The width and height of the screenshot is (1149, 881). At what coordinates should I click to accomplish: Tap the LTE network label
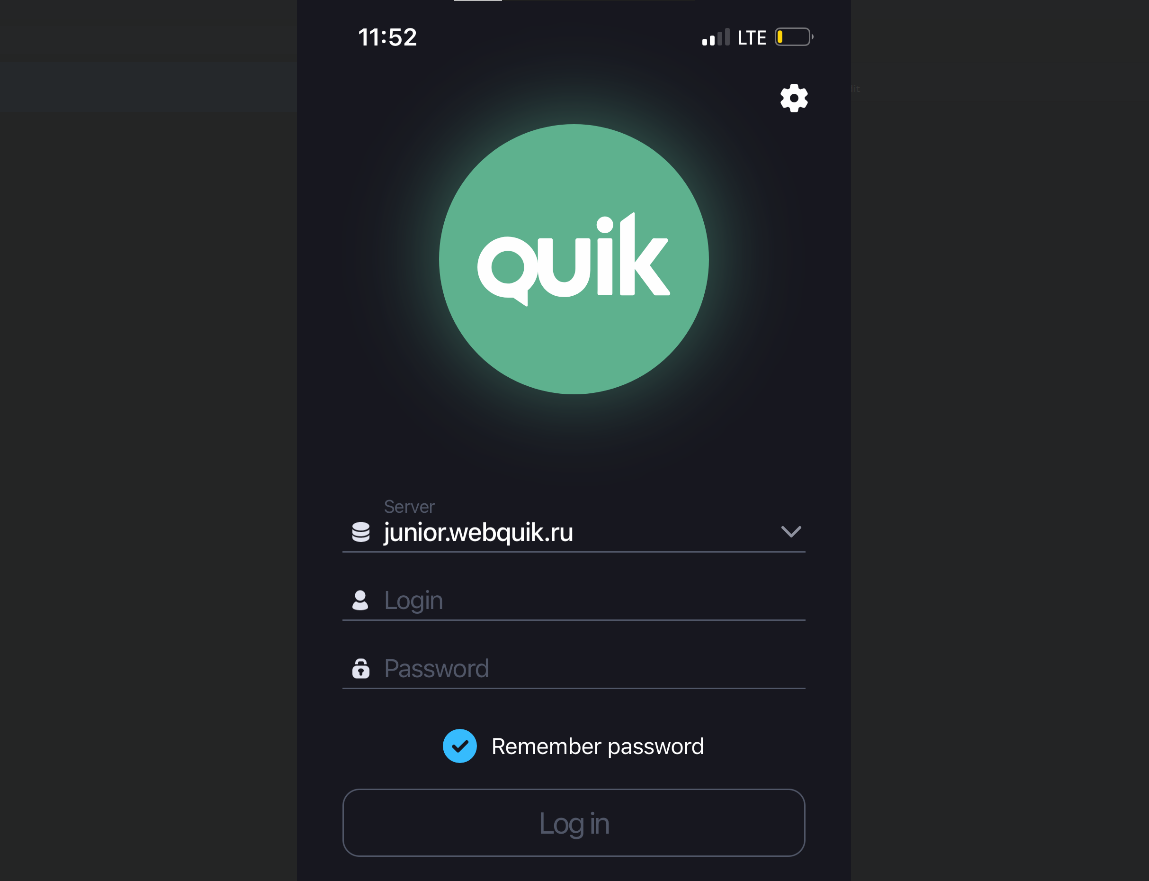tap(752, 37)
